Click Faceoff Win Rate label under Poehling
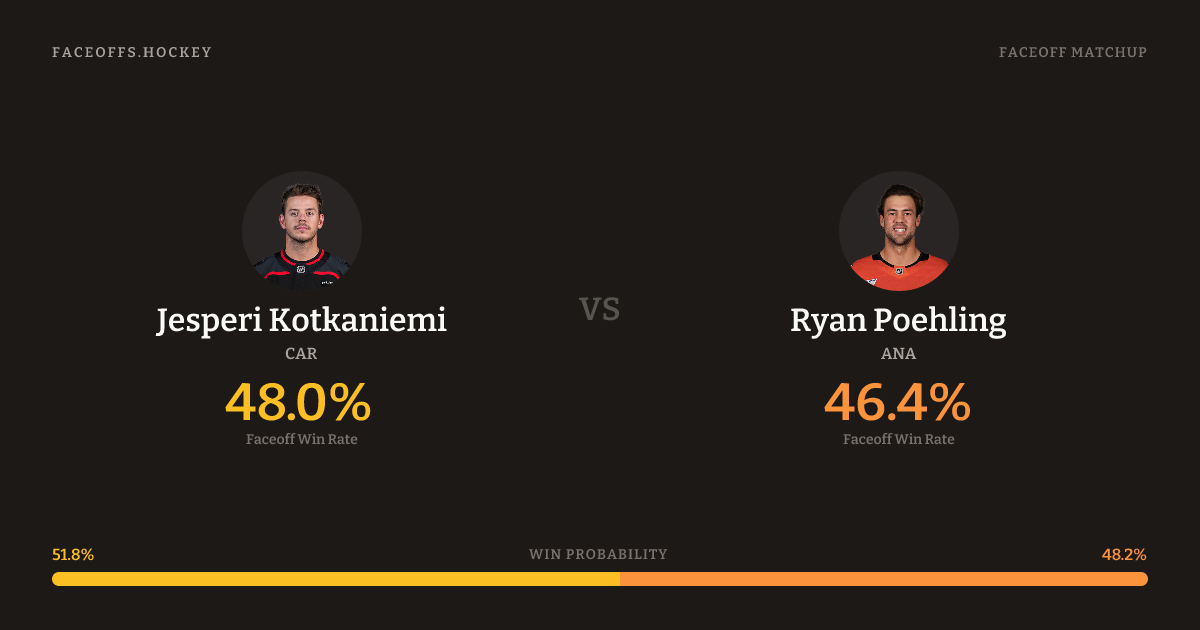 click(x=898, y=439)
